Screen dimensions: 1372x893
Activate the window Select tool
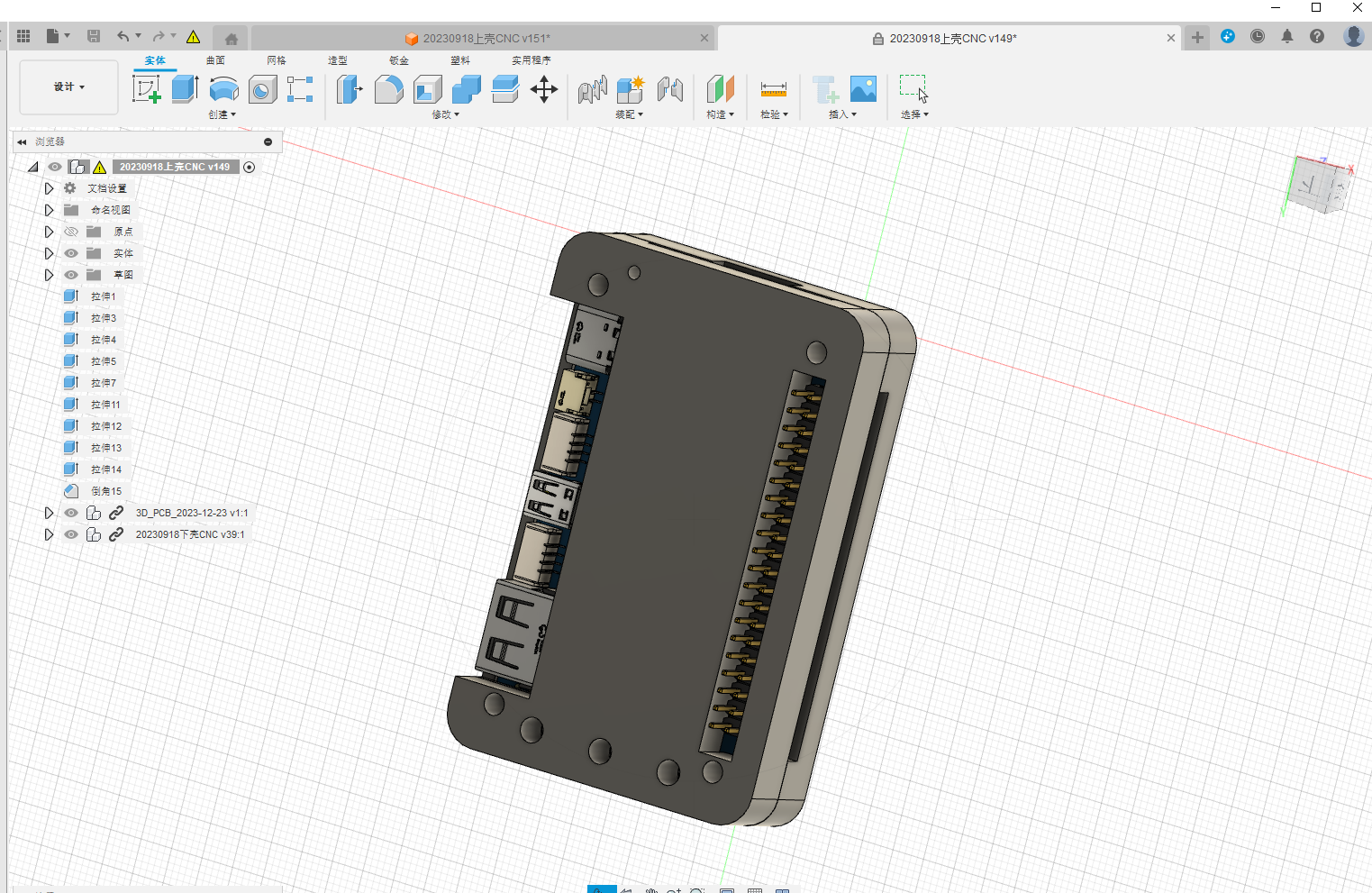coord(913,88)
